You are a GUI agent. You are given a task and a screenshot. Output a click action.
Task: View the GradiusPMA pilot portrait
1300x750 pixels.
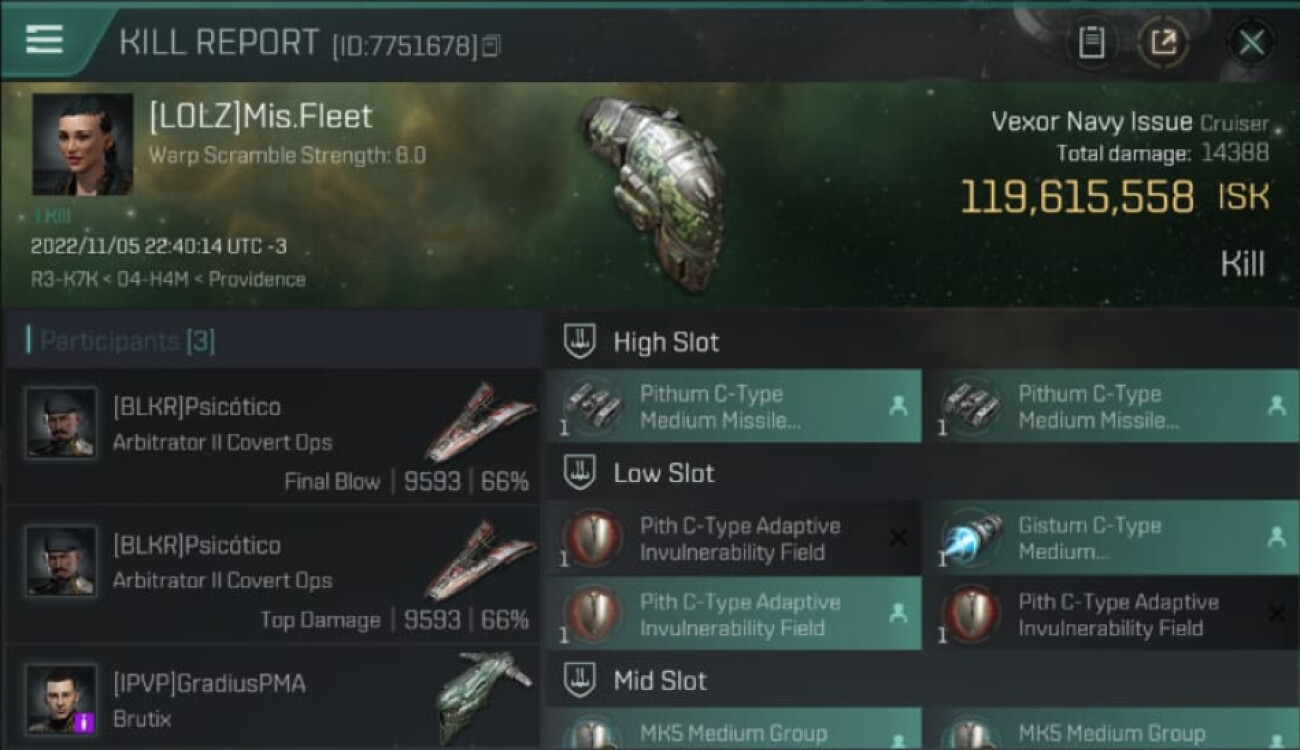(61, 699)
